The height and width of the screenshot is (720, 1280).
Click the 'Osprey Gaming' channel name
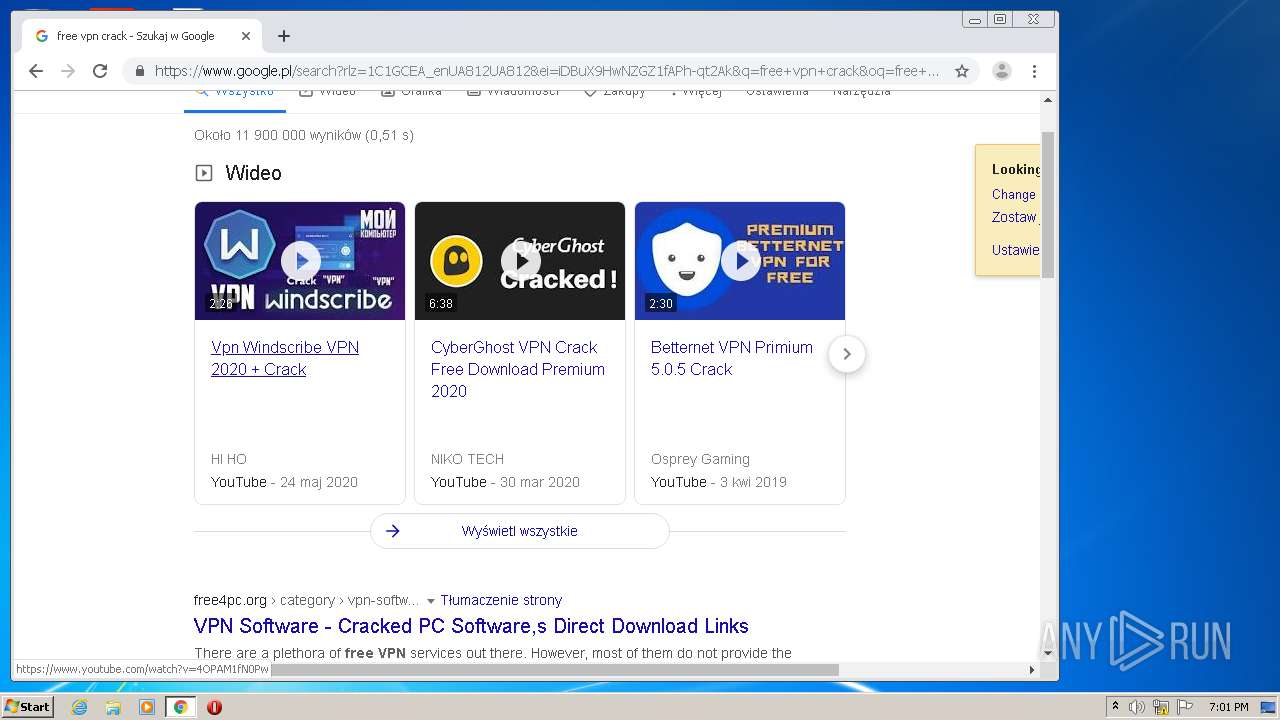point(700,459)
